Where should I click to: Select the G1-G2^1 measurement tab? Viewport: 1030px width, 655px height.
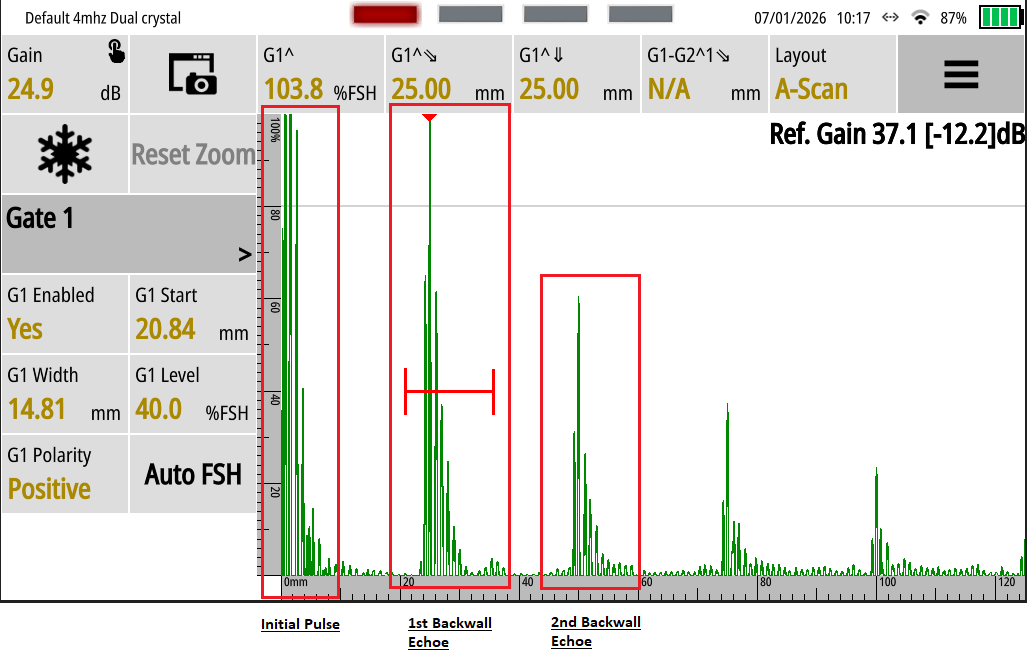(704, 75)
